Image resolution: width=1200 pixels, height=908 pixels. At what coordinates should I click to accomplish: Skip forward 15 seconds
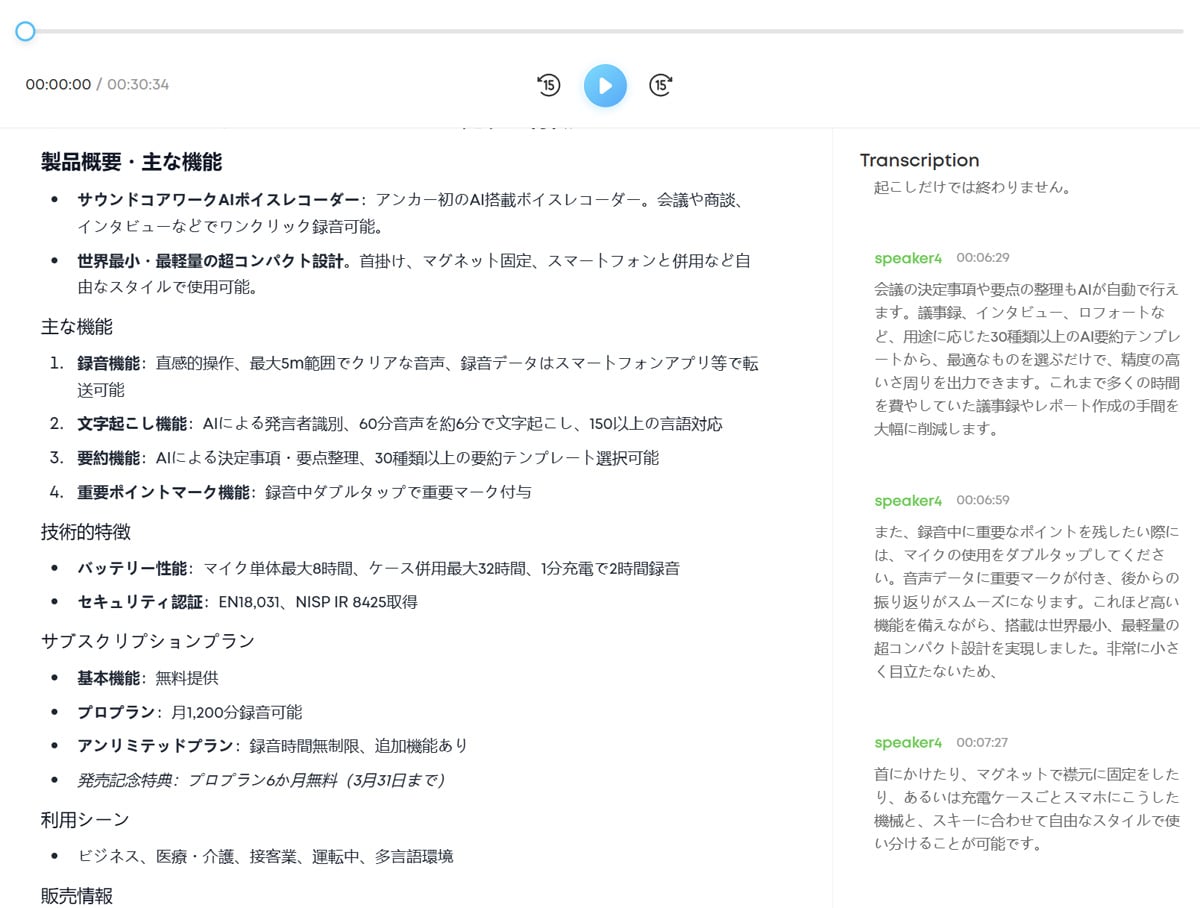tap(661, 85)
